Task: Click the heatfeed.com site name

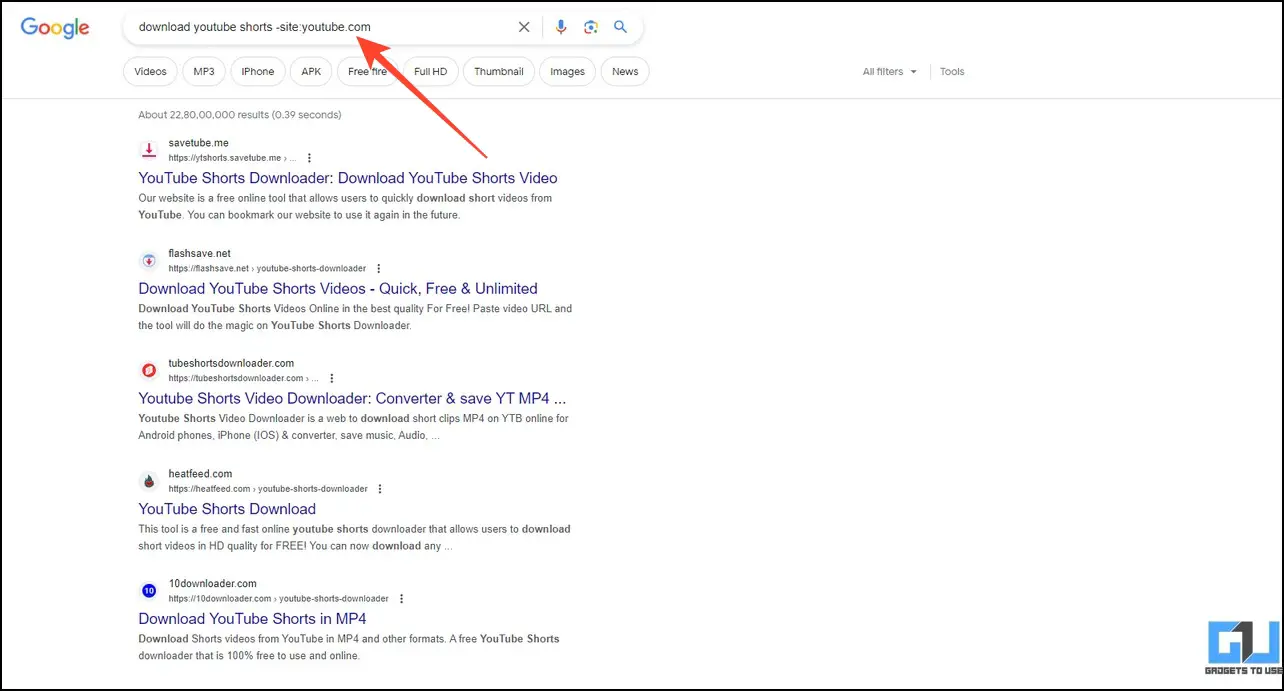Action: click(x=200, y=473)
